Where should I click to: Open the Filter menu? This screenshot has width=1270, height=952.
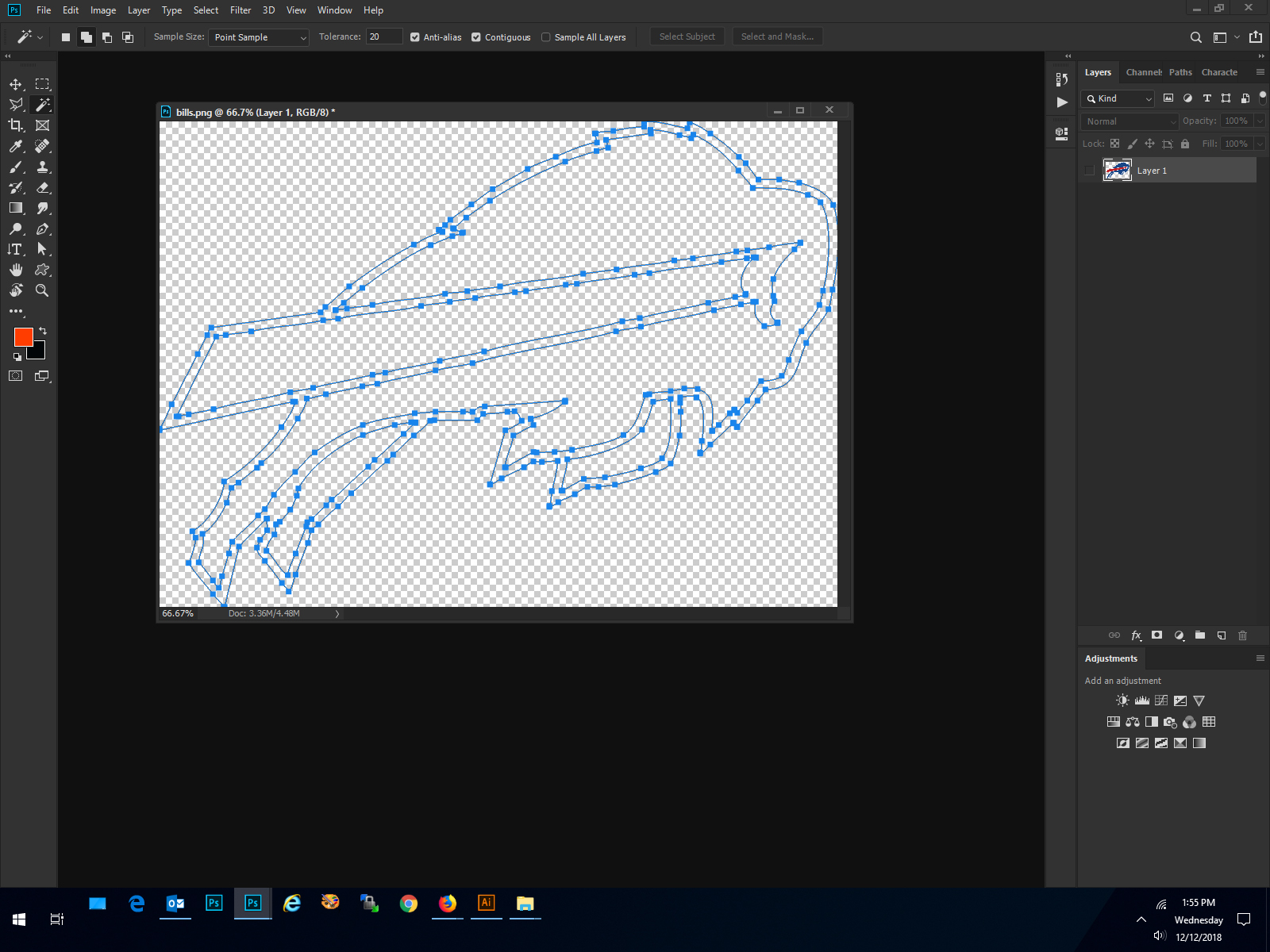(x=241, y=10)
